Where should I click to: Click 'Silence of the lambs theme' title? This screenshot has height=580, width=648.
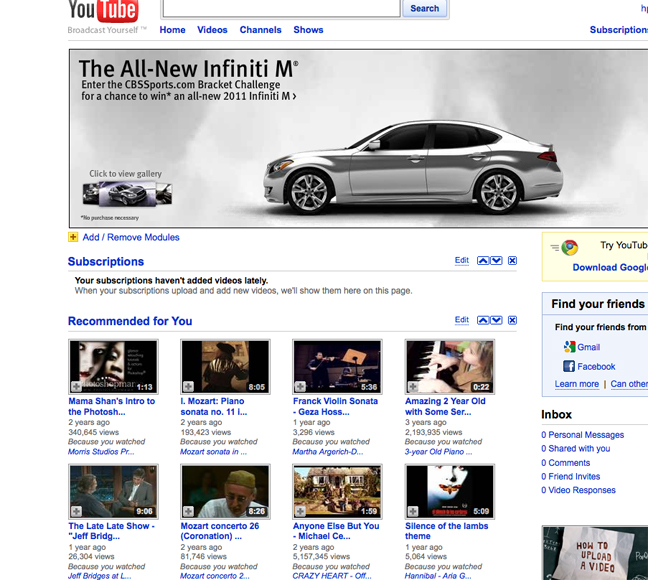point(446,531)
